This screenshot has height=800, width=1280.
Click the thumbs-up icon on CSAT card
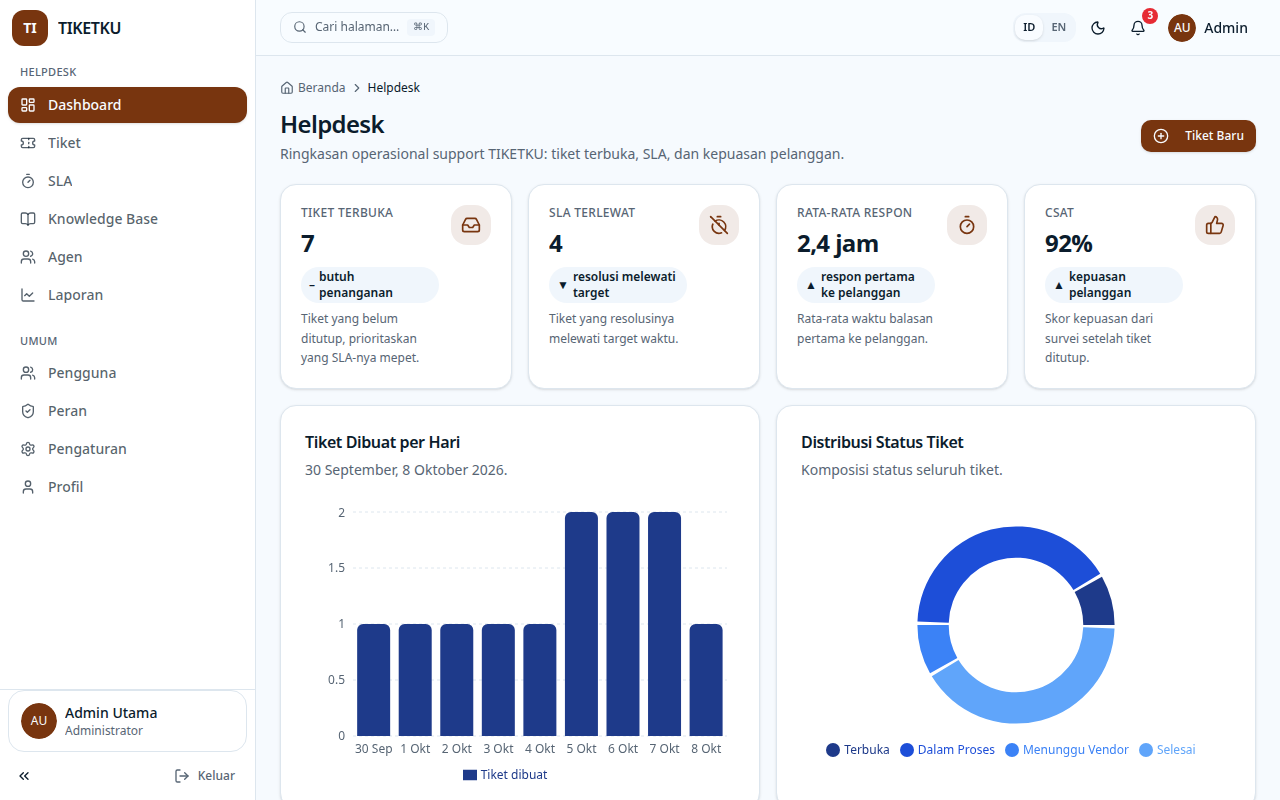coord(1215,225)
